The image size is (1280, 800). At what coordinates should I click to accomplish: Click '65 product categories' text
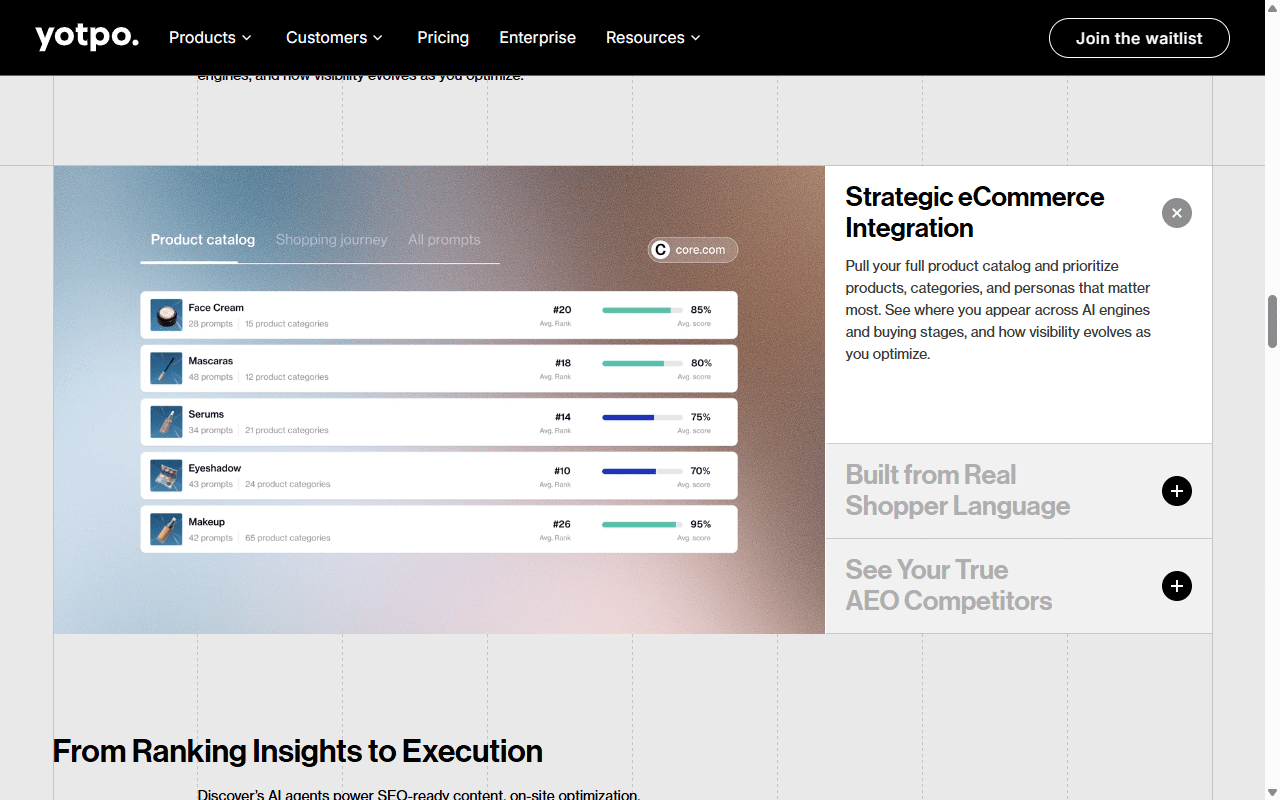288,538
